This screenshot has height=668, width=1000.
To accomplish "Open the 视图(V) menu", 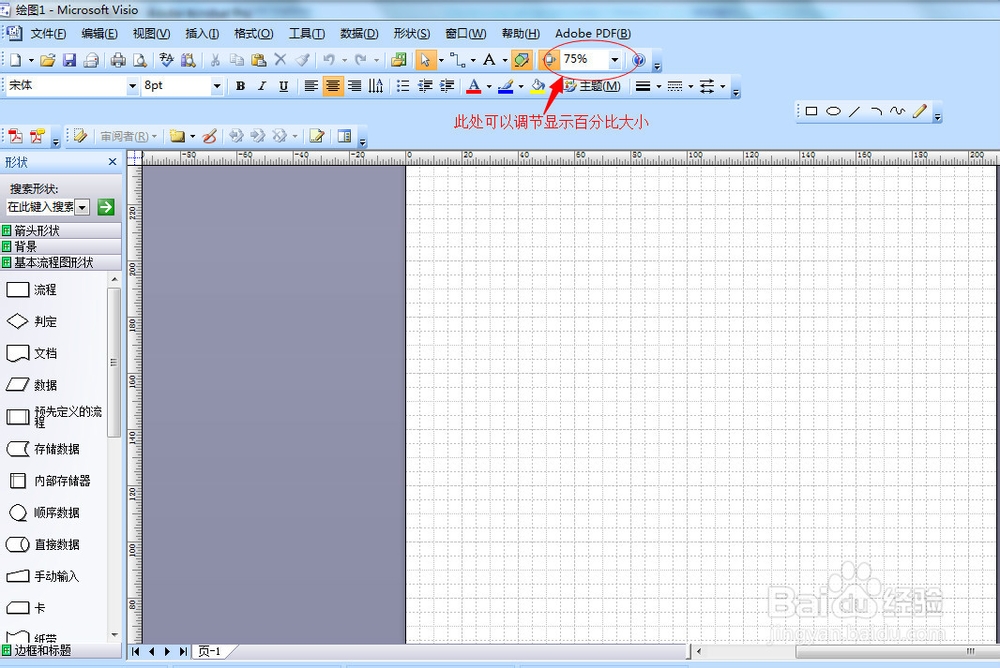I will [151, 34].
